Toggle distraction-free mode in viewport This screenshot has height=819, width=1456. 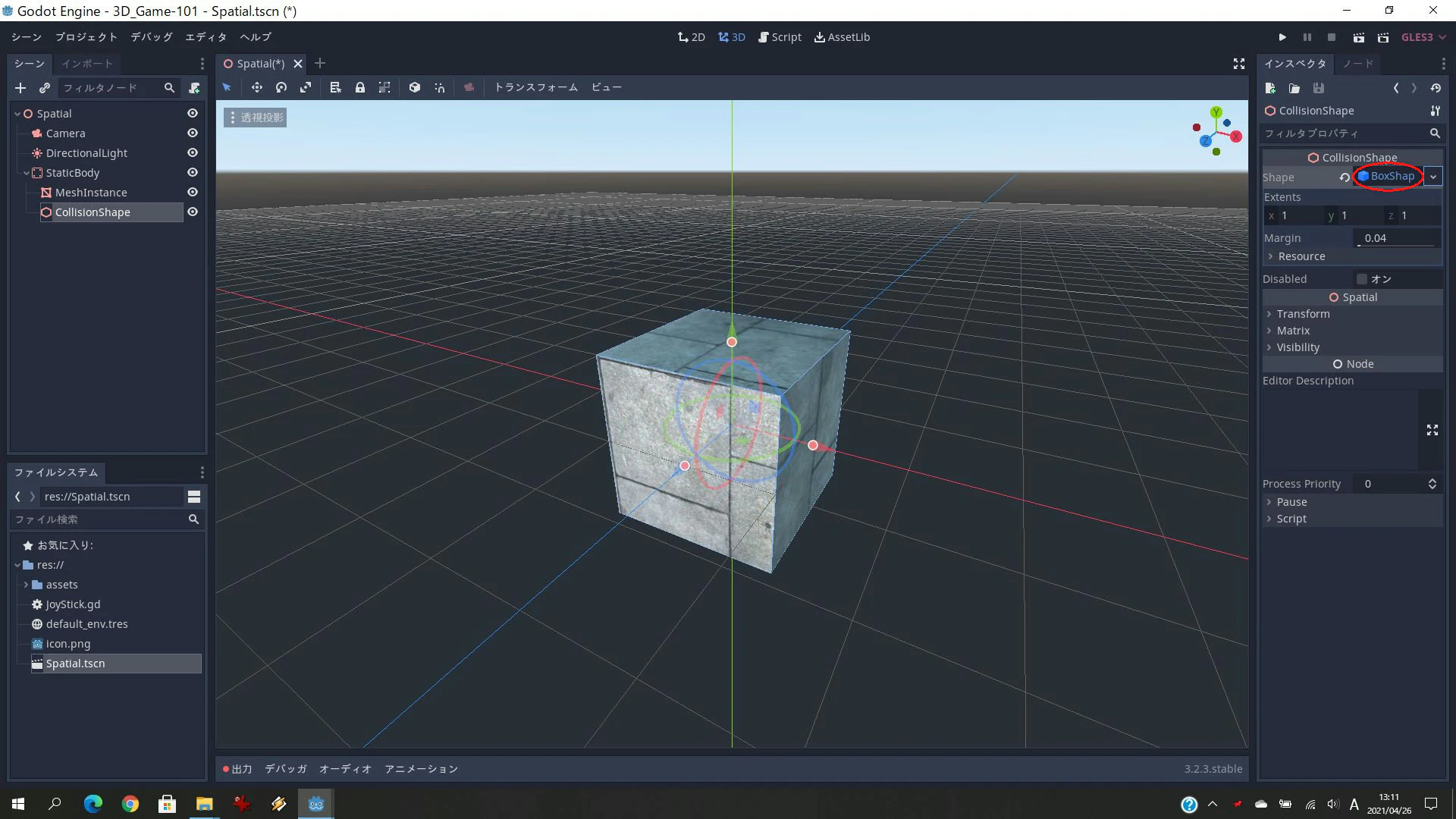1239,64
